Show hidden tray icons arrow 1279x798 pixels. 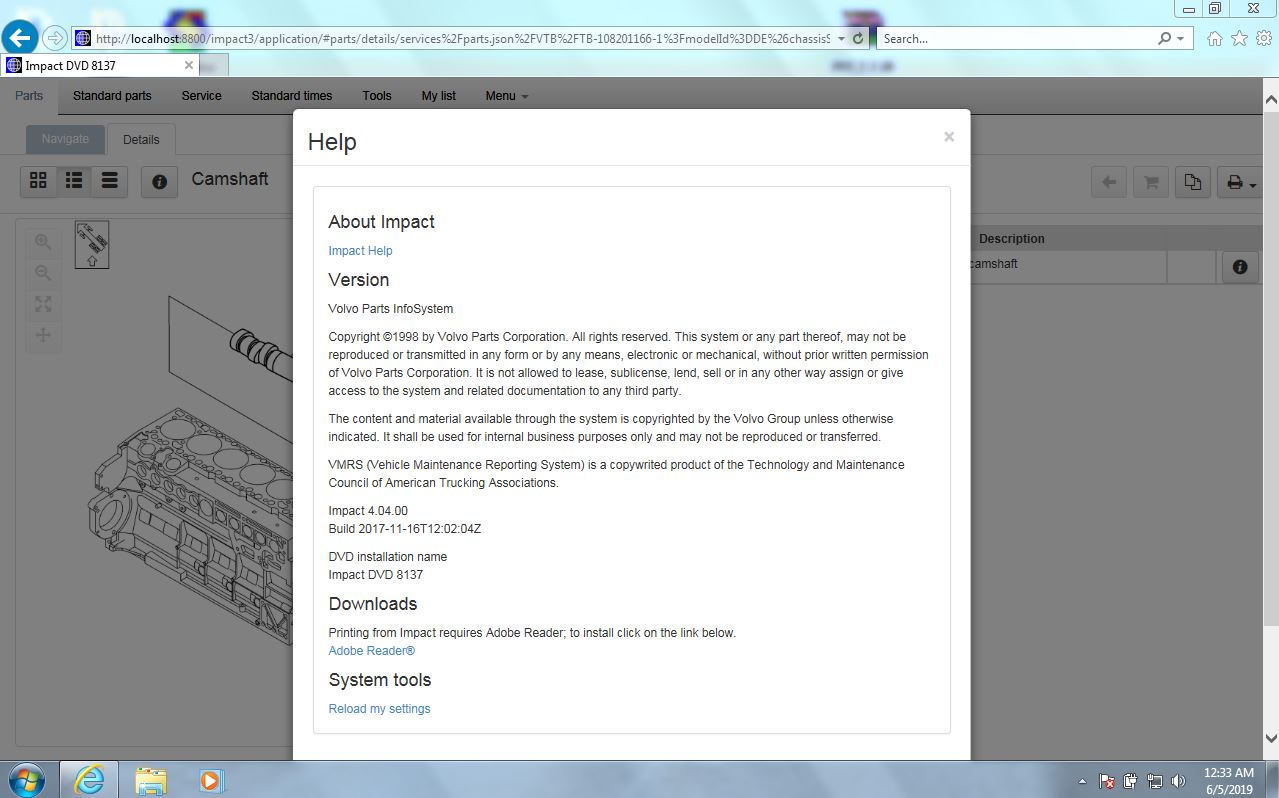[x=1083, y=781]
